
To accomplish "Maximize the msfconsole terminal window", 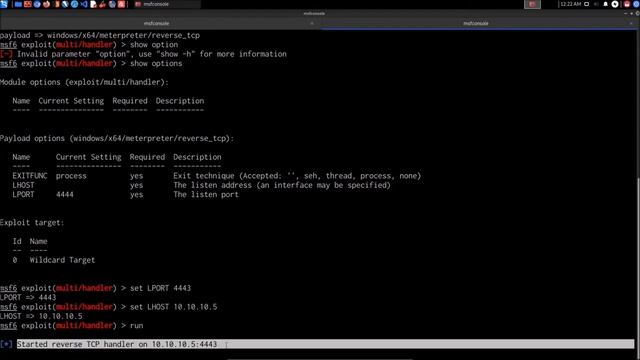I will (631, 13).
